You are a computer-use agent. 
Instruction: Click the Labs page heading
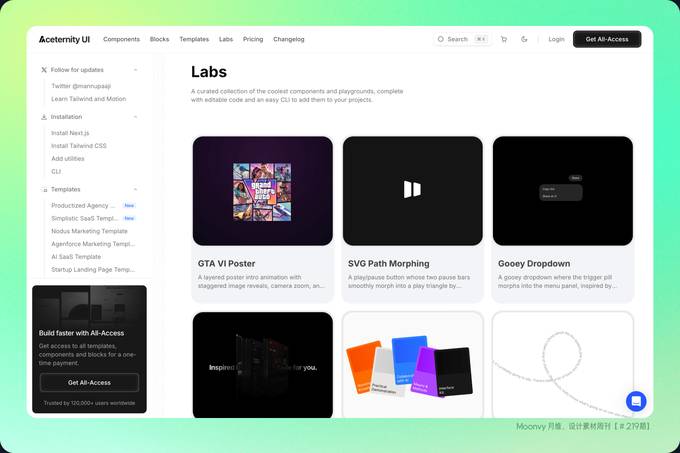click(209, 72)
